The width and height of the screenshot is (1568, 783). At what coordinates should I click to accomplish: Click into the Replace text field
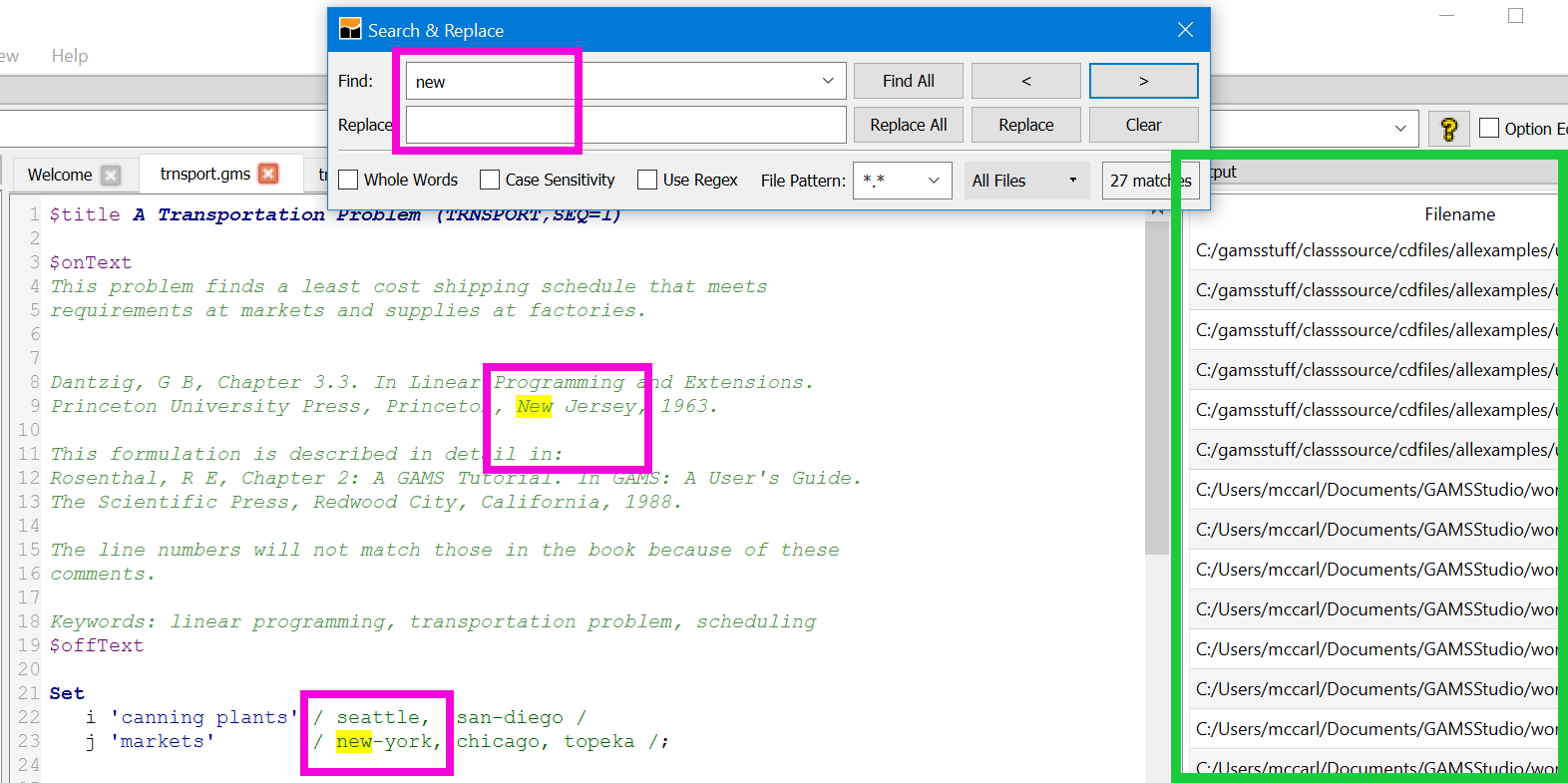[625, 125]
